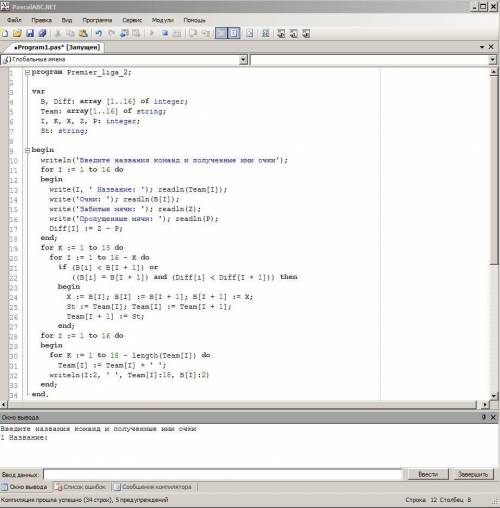
Task: Open the Сервис menu
Action: [132, 20]
